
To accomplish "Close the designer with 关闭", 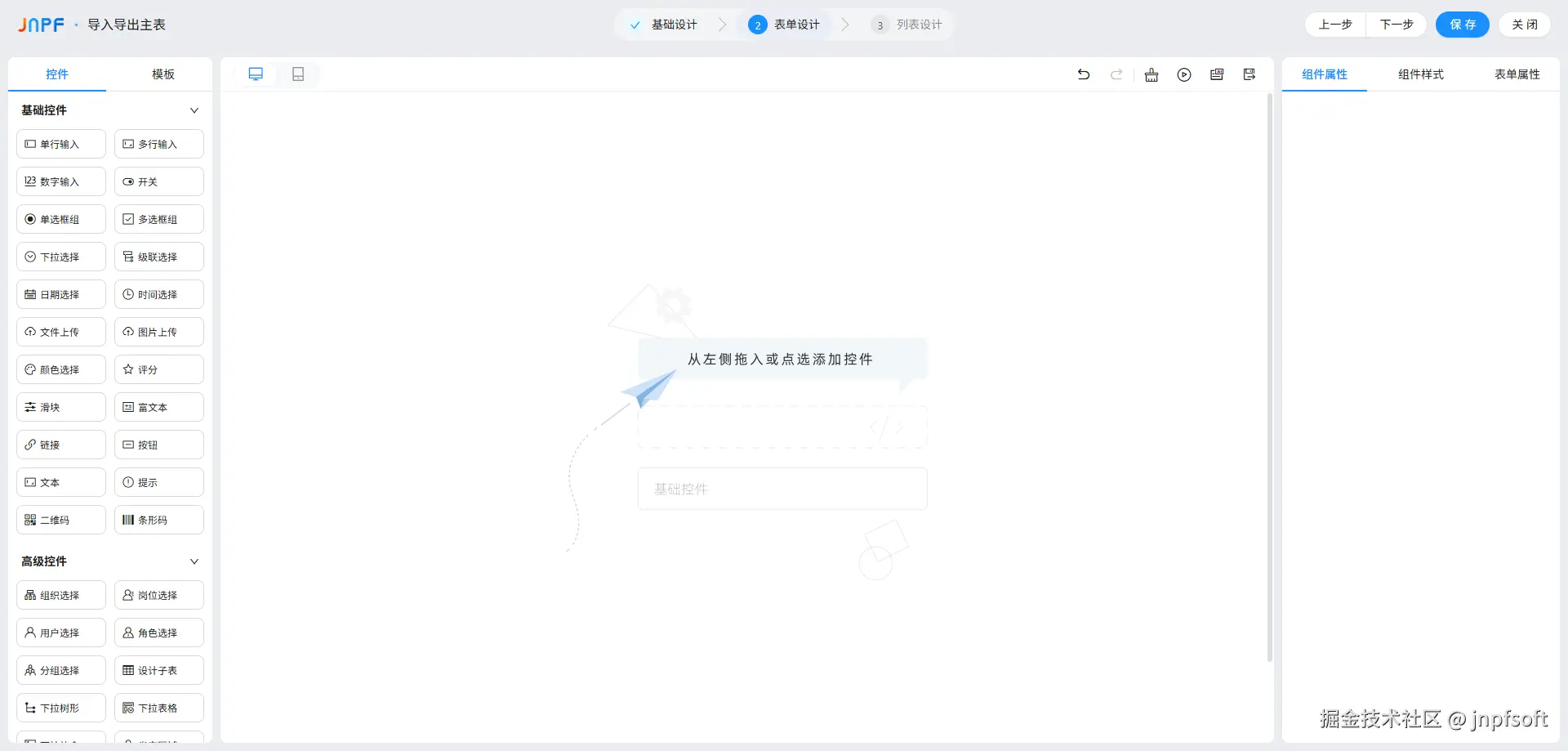I will (x=1525, y=25).
